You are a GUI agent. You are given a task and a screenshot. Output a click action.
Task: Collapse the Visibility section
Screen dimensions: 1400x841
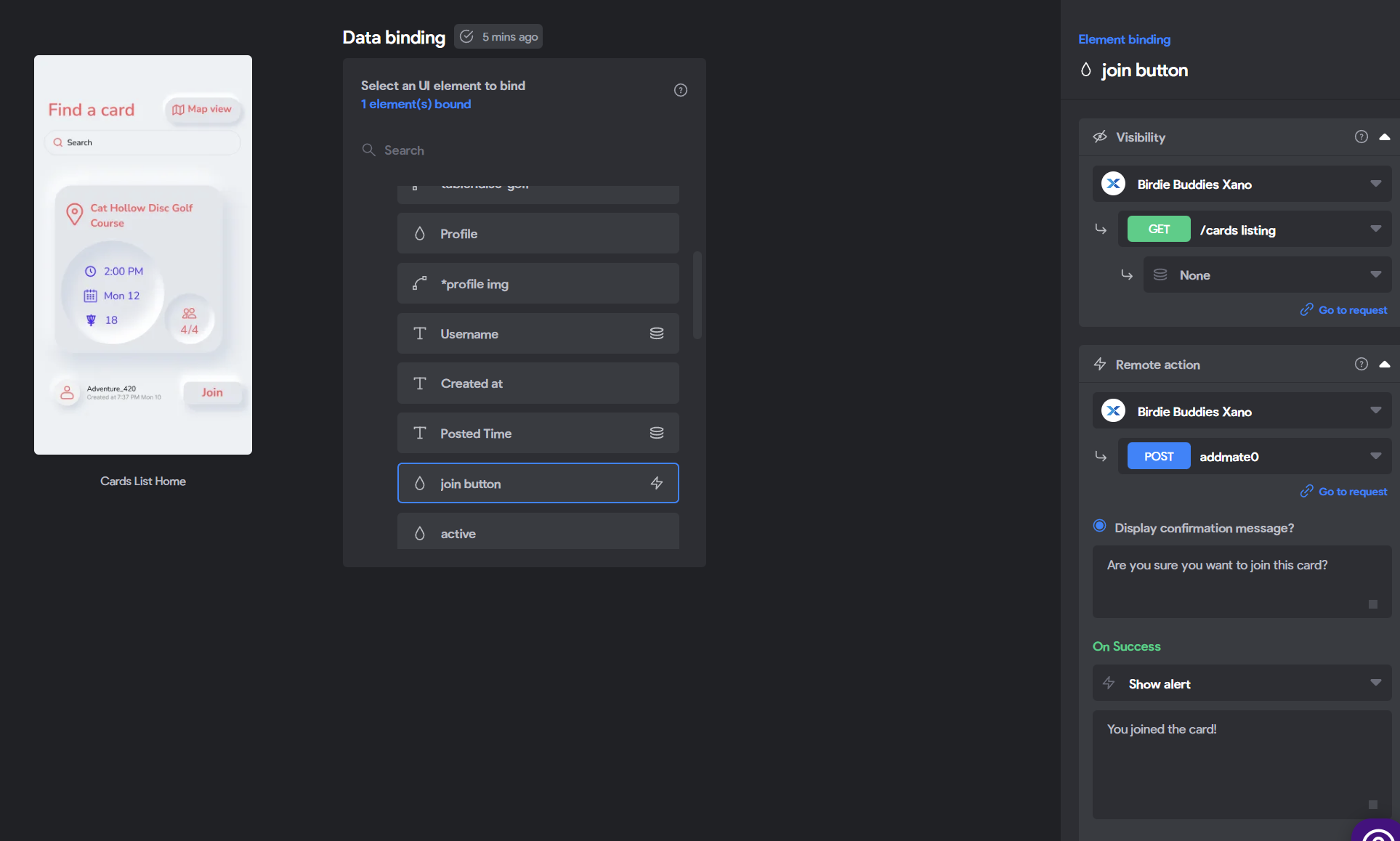coord(1384,137)
